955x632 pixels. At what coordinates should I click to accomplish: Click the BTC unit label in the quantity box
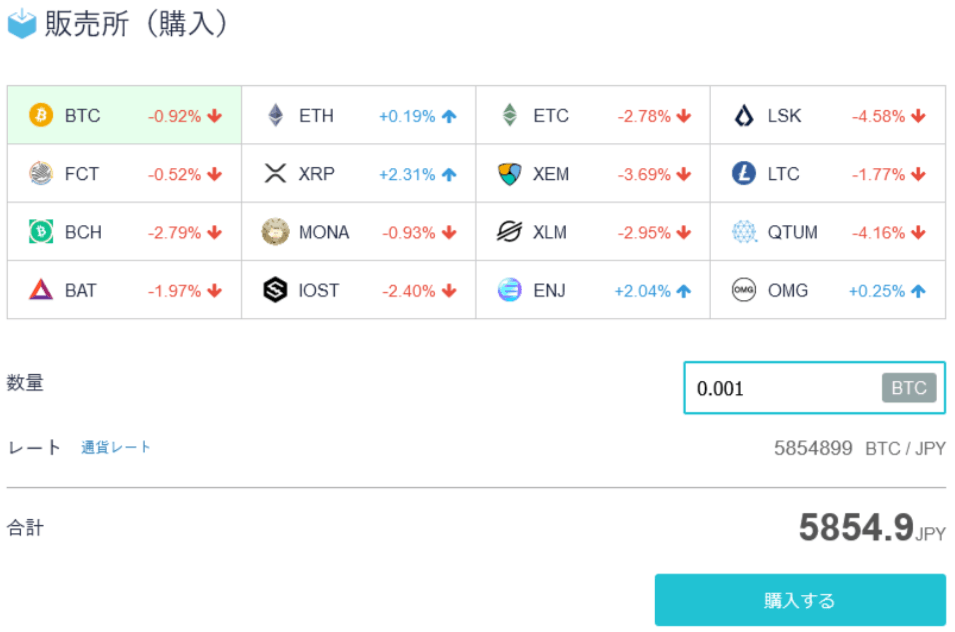[x=909, y=388]
